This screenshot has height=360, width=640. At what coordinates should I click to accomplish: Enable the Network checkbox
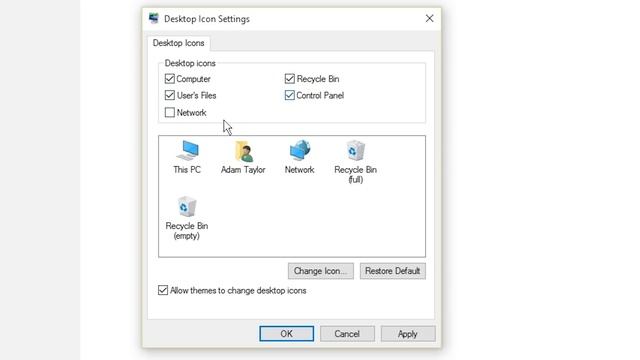tap(170, 112)
